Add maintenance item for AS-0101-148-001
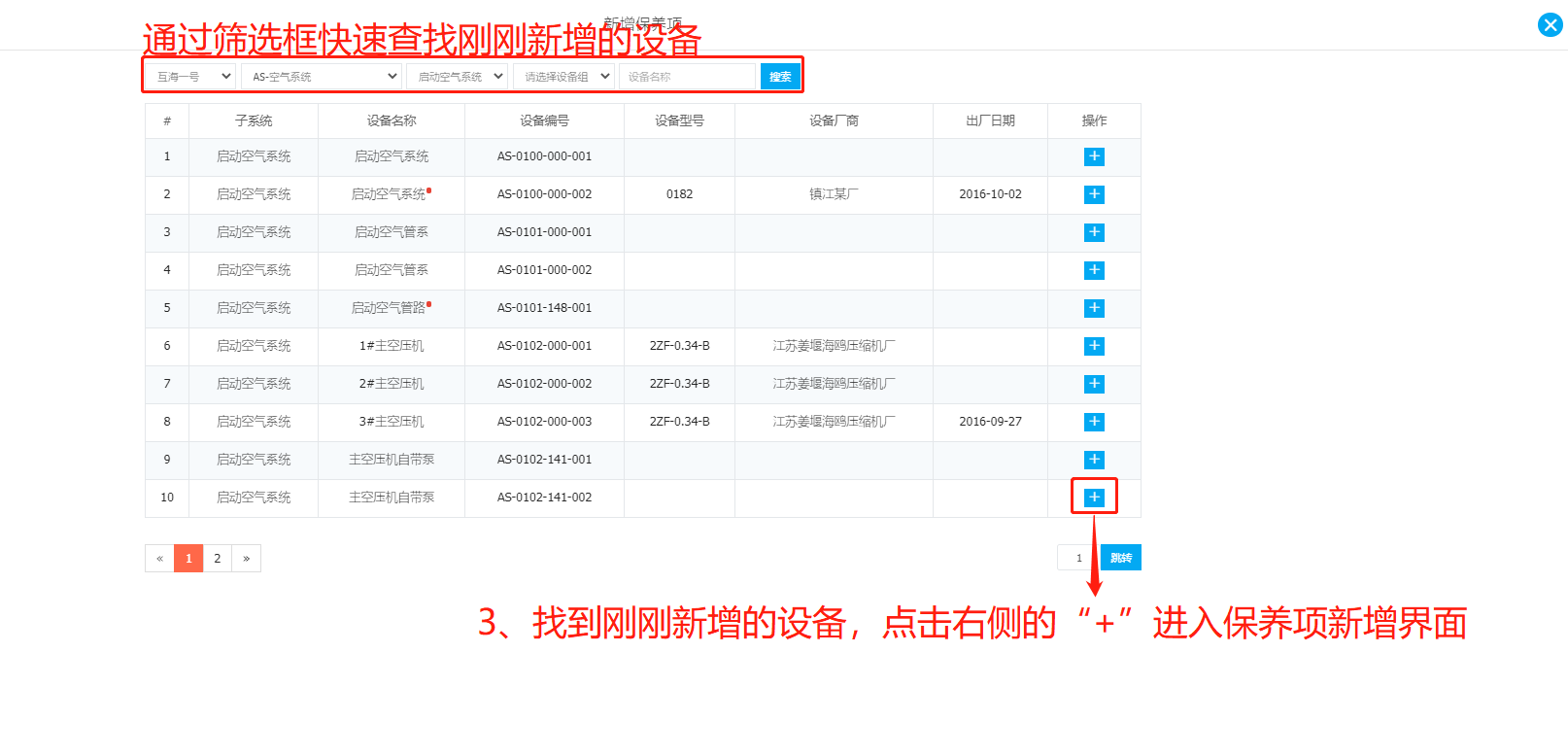 point(1094,308)
